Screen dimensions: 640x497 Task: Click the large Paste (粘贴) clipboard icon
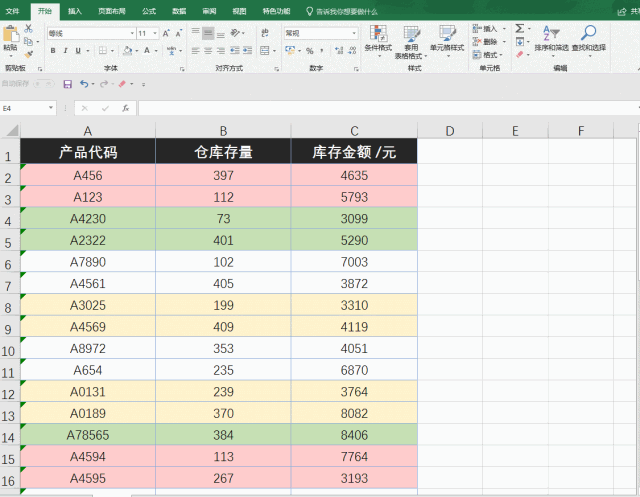pyautogui.click(x=11, y=34)
